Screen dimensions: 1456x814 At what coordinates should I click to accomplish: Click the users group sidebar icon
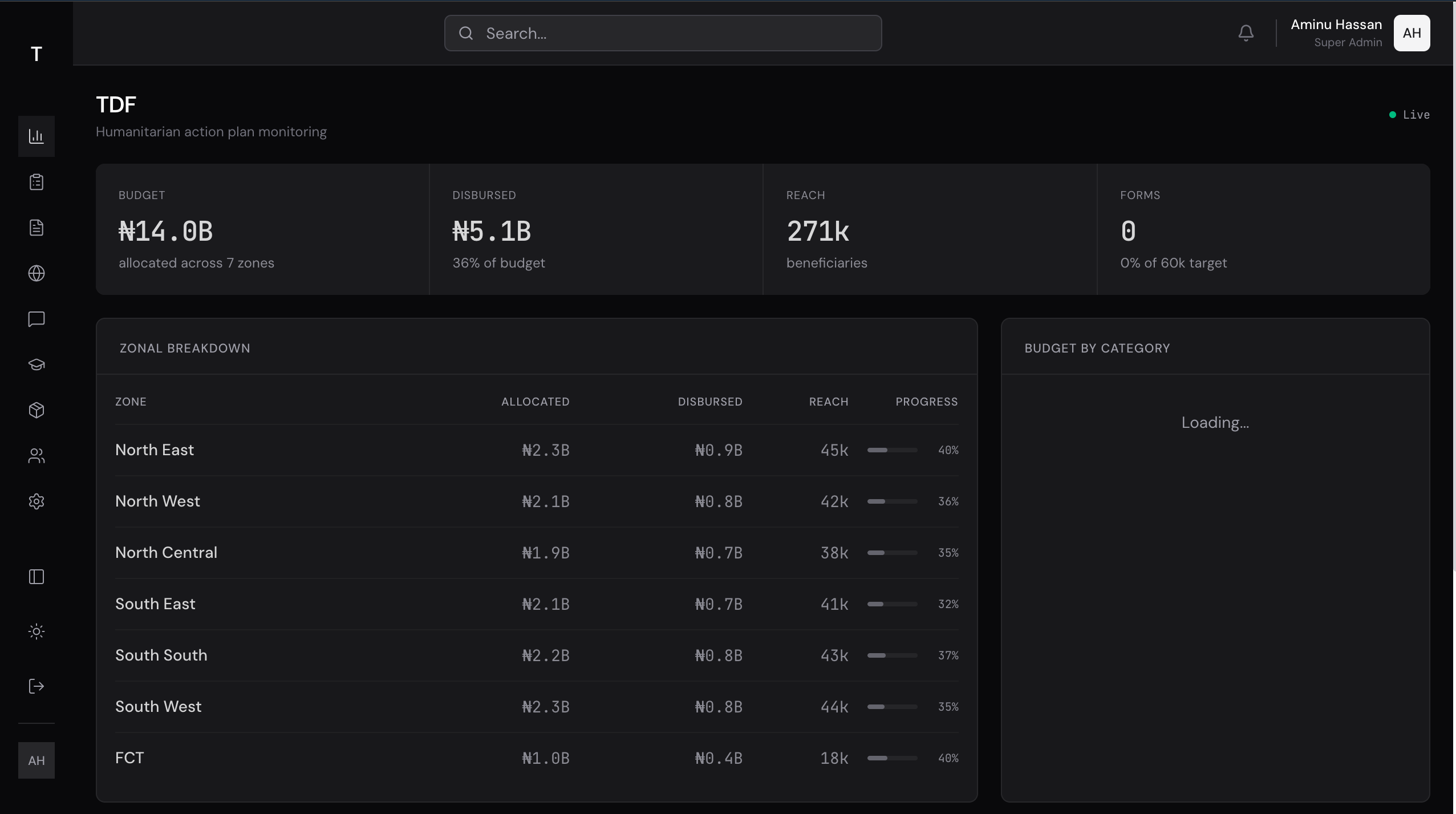point(36,456)
